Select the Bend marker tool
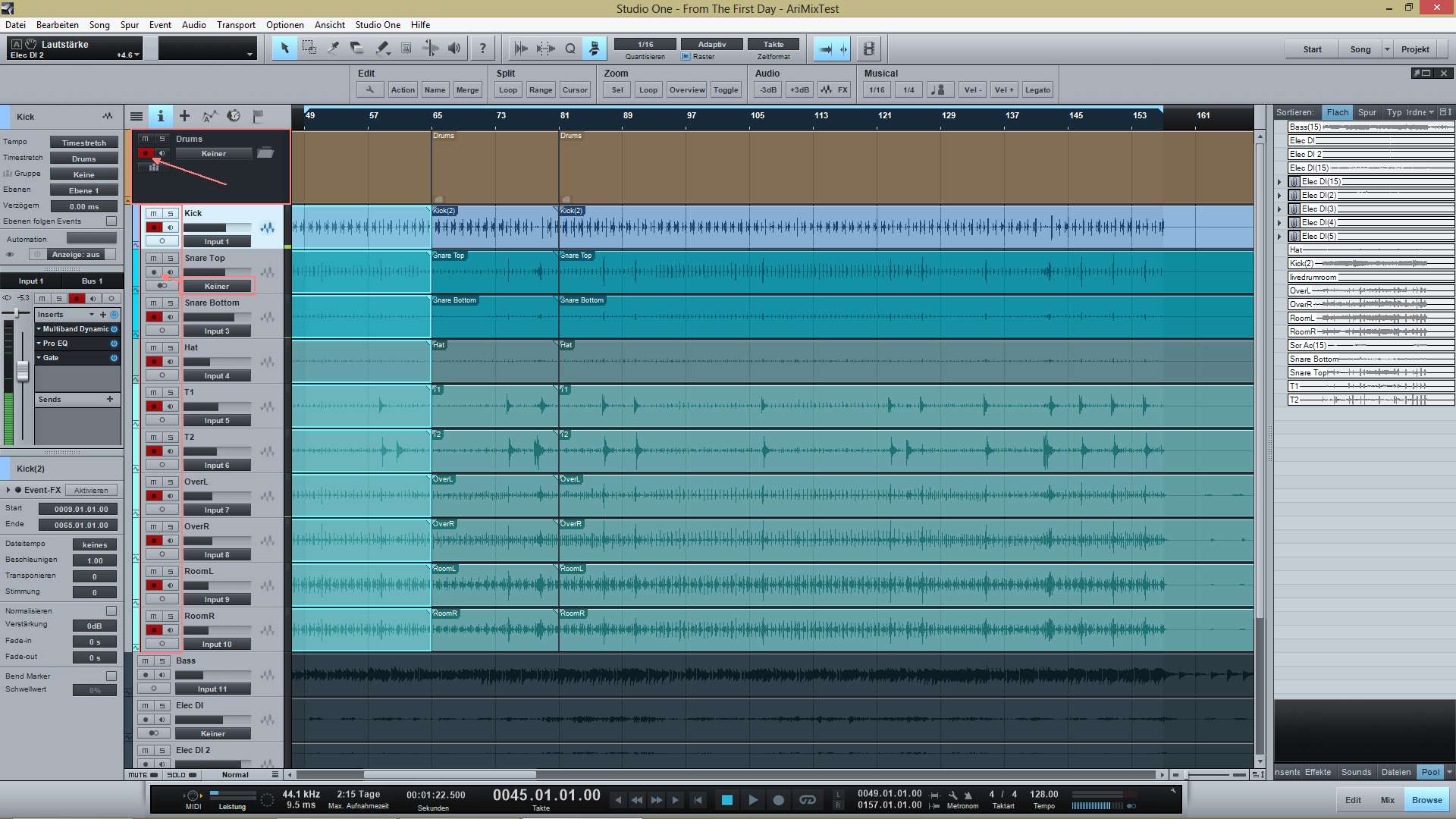Image resolution: width=1456 pixels, height=819 pixels. pyautogui.click(x=430, y=49)
